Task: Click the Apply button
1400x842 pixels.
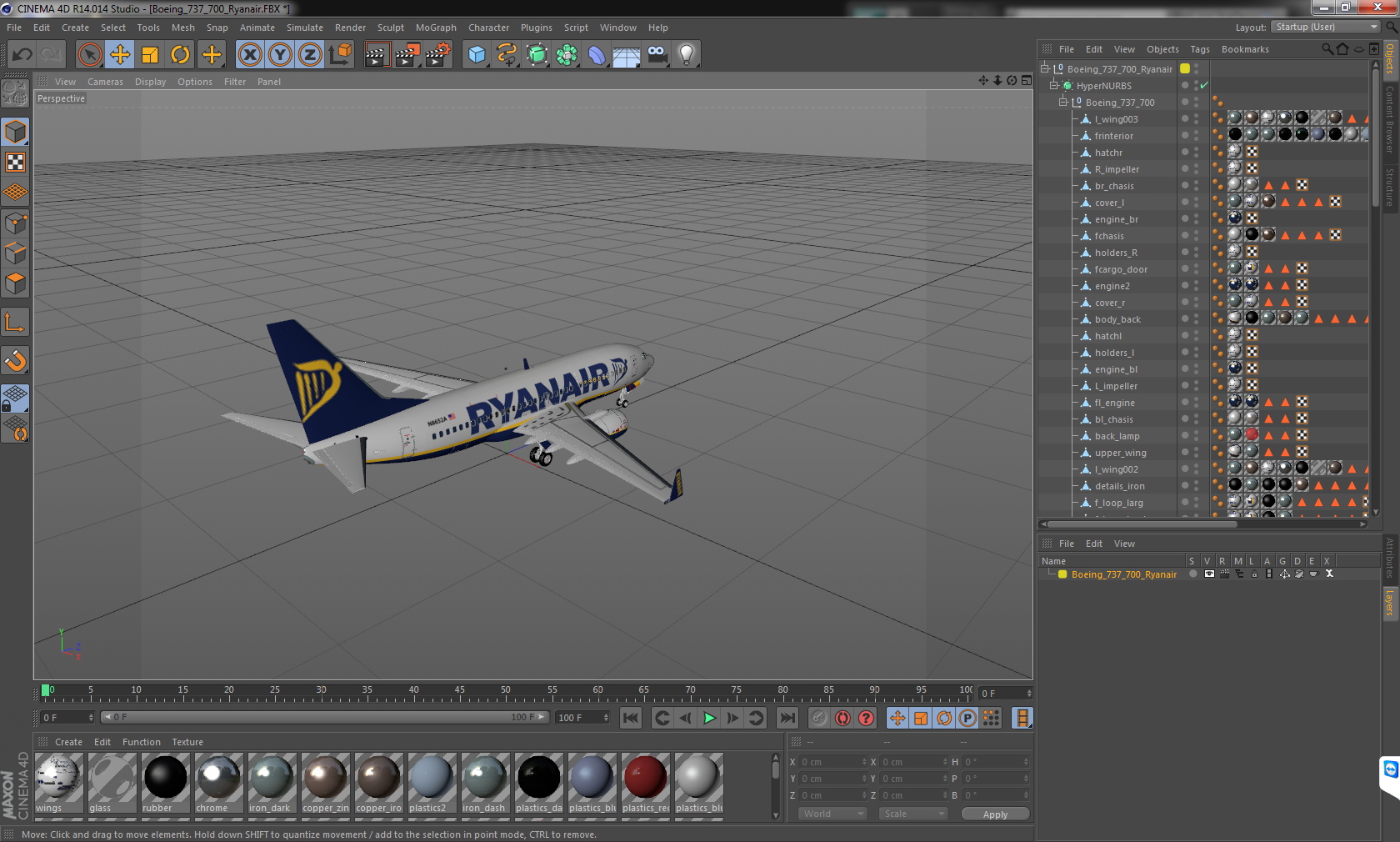Action: coord(995,814)
